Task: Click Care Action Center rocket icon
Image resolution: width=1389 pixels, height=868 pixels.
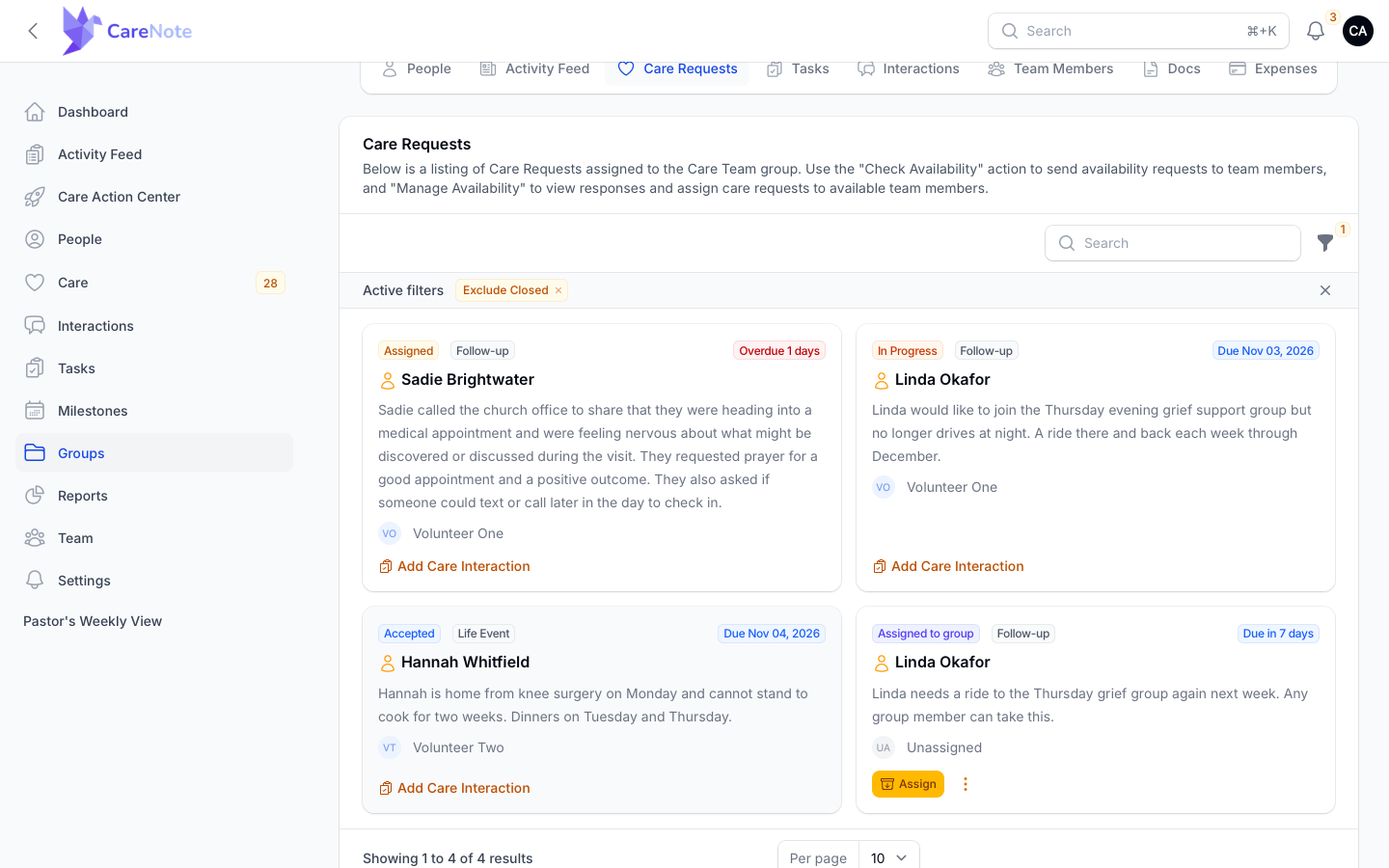Action: [35, 197]
